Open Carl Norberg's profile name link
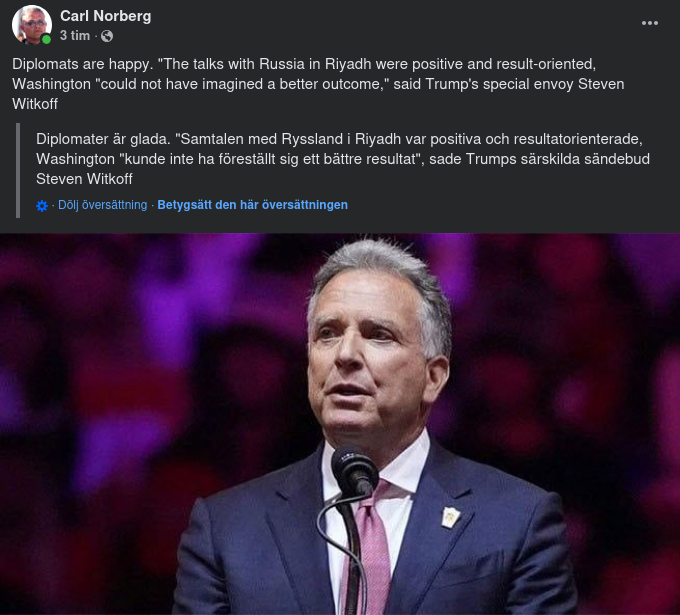 click(105, 16)
